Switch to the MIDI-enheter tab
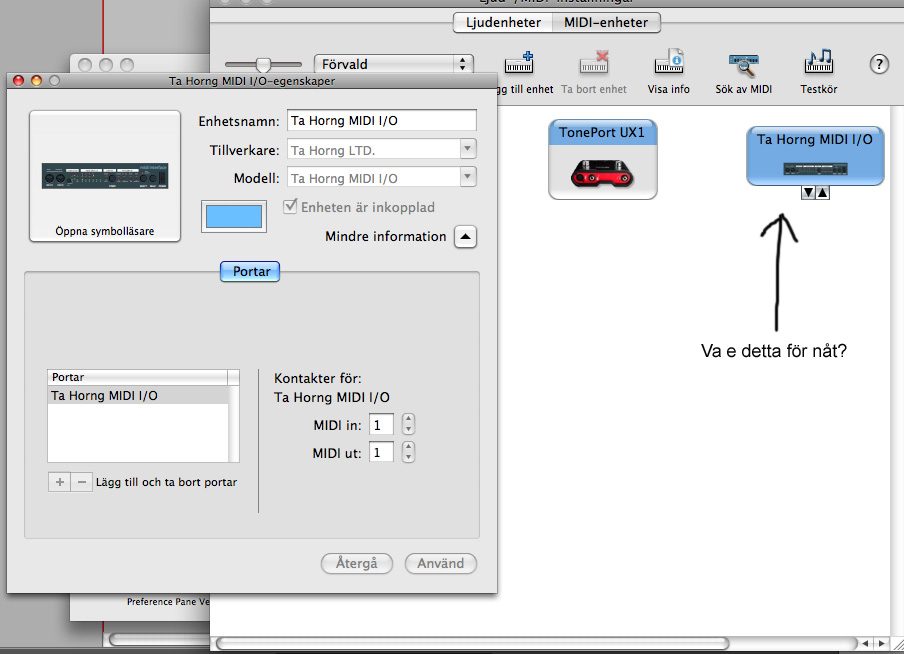 [x=606, y=22]
